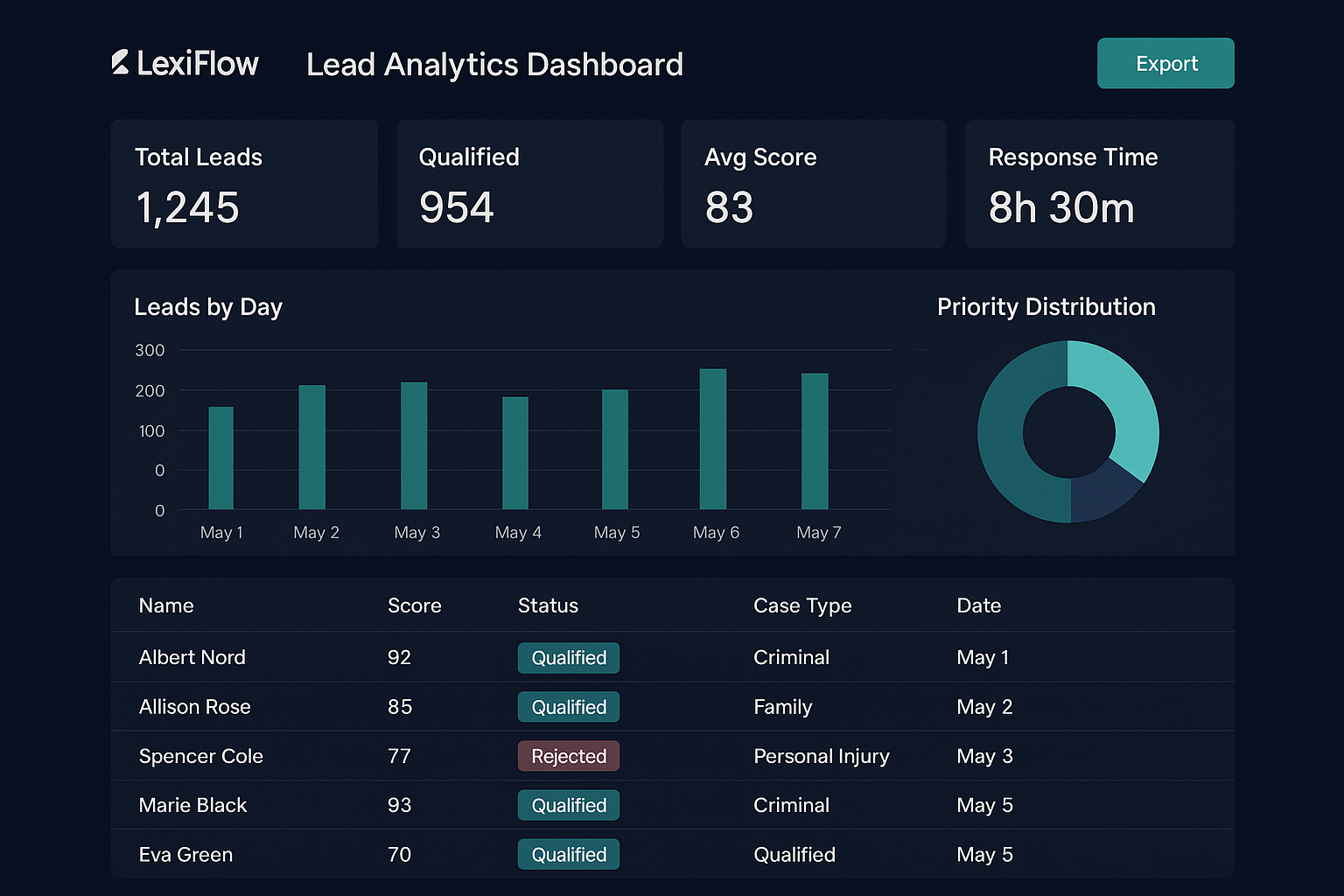Open the Avg Score card
1344x896 pixels.
(814, 184)
